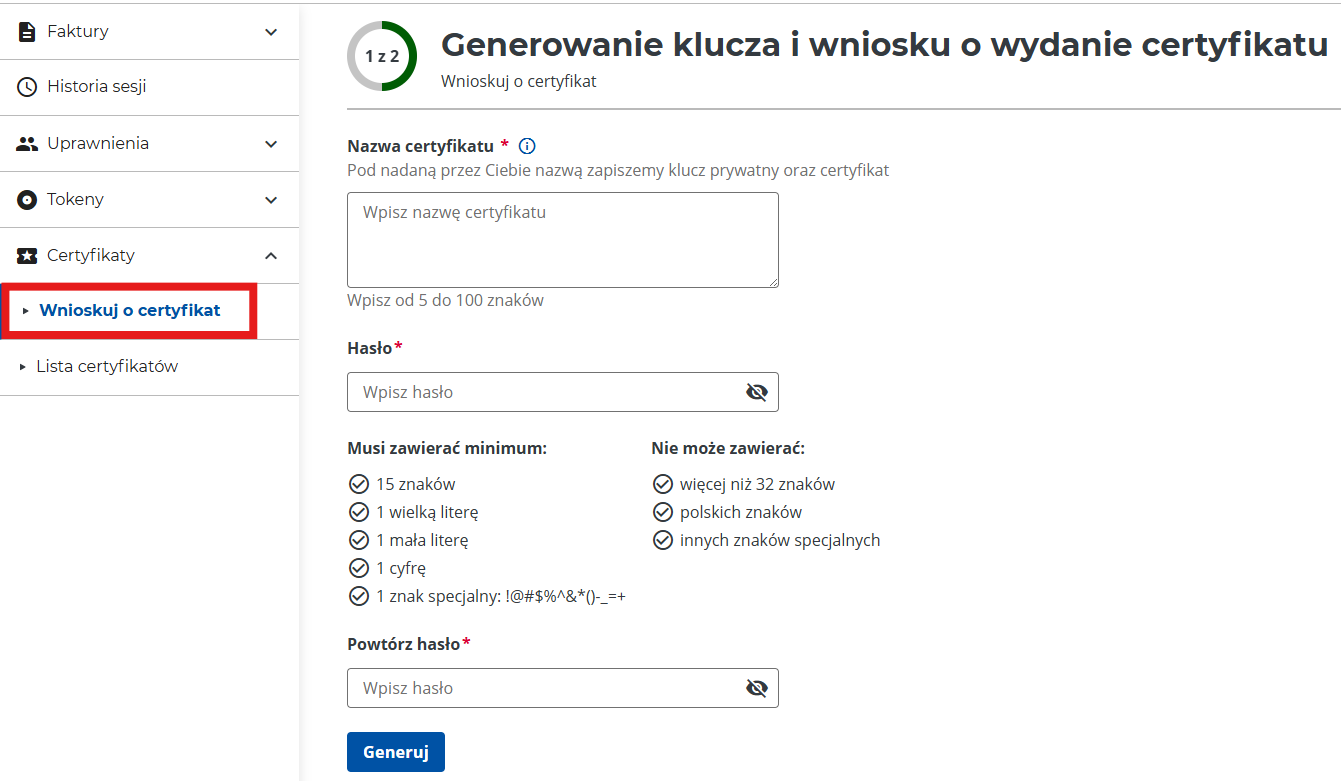
Task: Open the info tooltip next to Nazwa certyfikatu
Action: (x=527, y=146)
